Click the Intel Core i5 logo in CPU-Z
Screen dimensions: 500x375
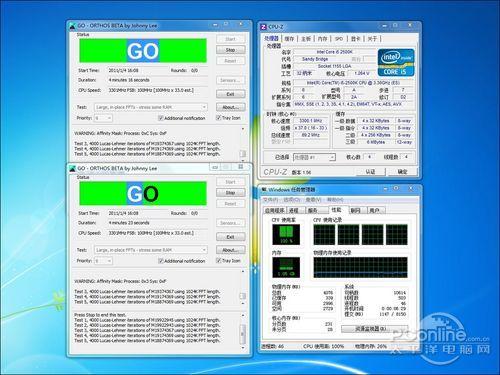(396, 62)
